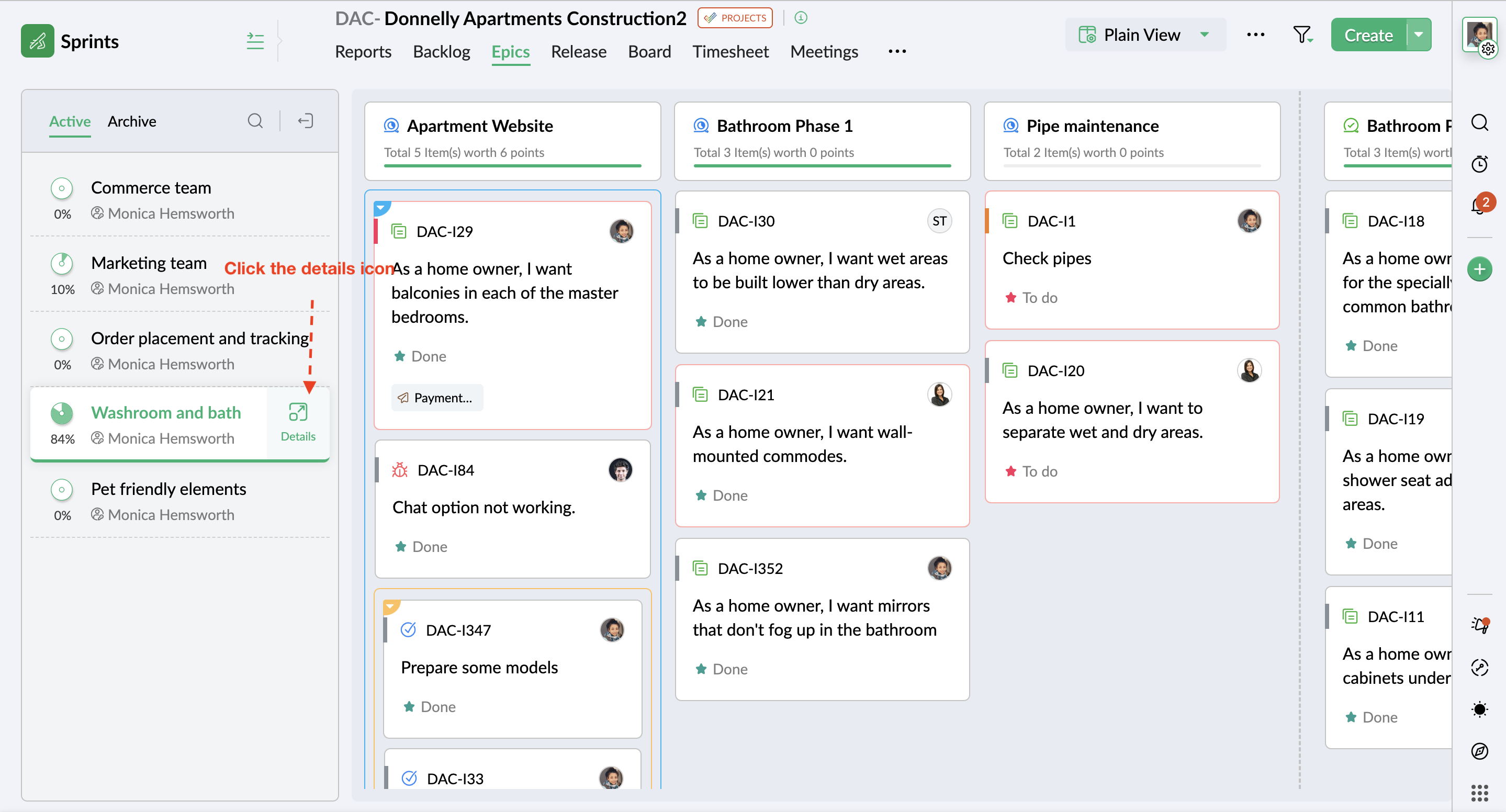
Task: Open the Timesheet tab
Action: click(731, 51)
